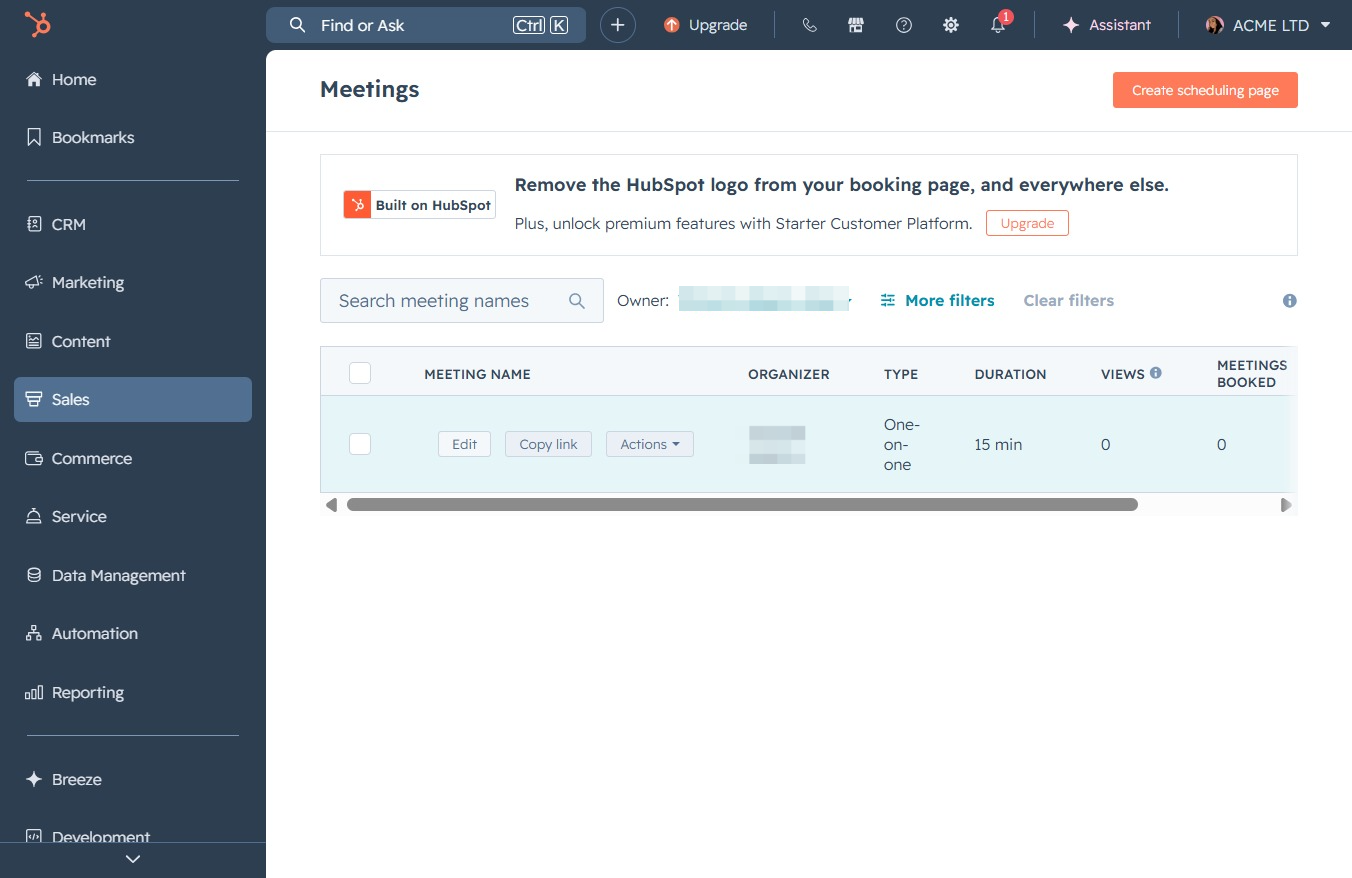Click the Search meeting names field
Viewport: 1352px width, 878px height.
(x=462, y=300)
